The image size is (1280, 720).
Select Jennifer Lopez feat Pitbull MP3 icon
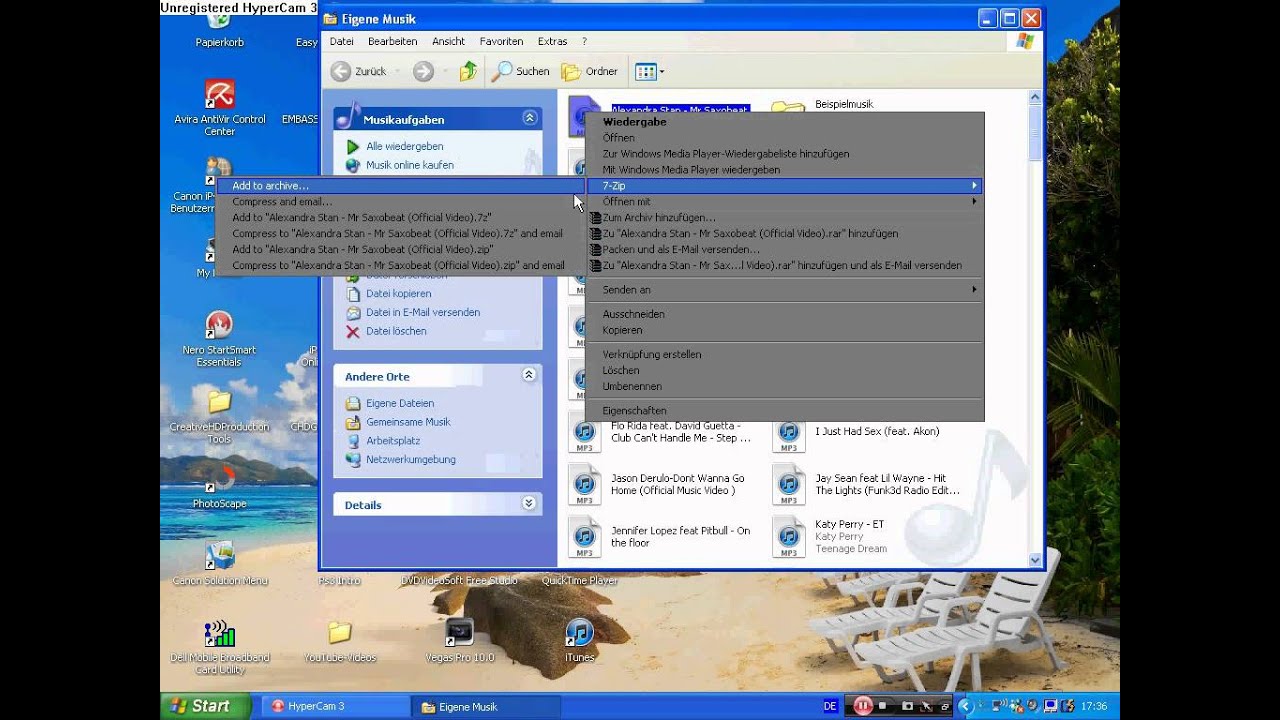(x=585, y=537)
